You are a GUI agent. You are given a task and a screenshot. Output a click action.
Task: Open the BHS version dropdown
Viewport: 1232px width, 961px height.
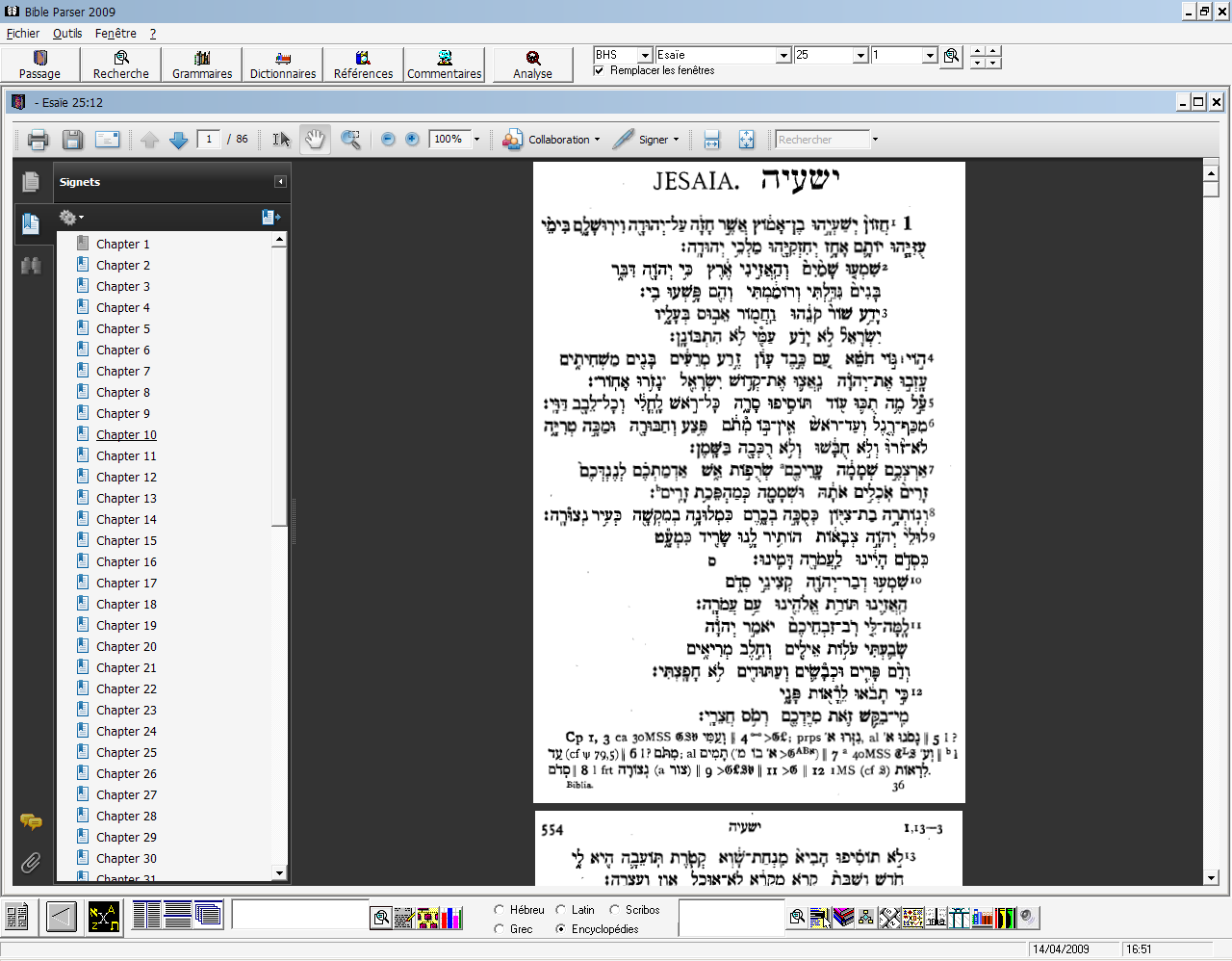645,56
